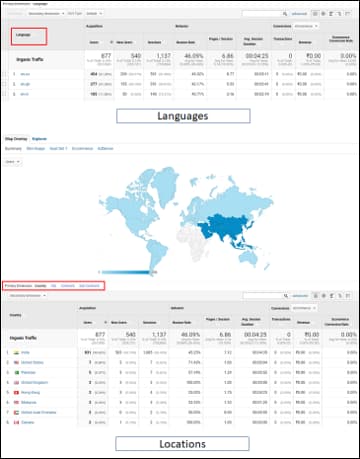Tick the checkbox for the third language row

(x=4, y=94)
